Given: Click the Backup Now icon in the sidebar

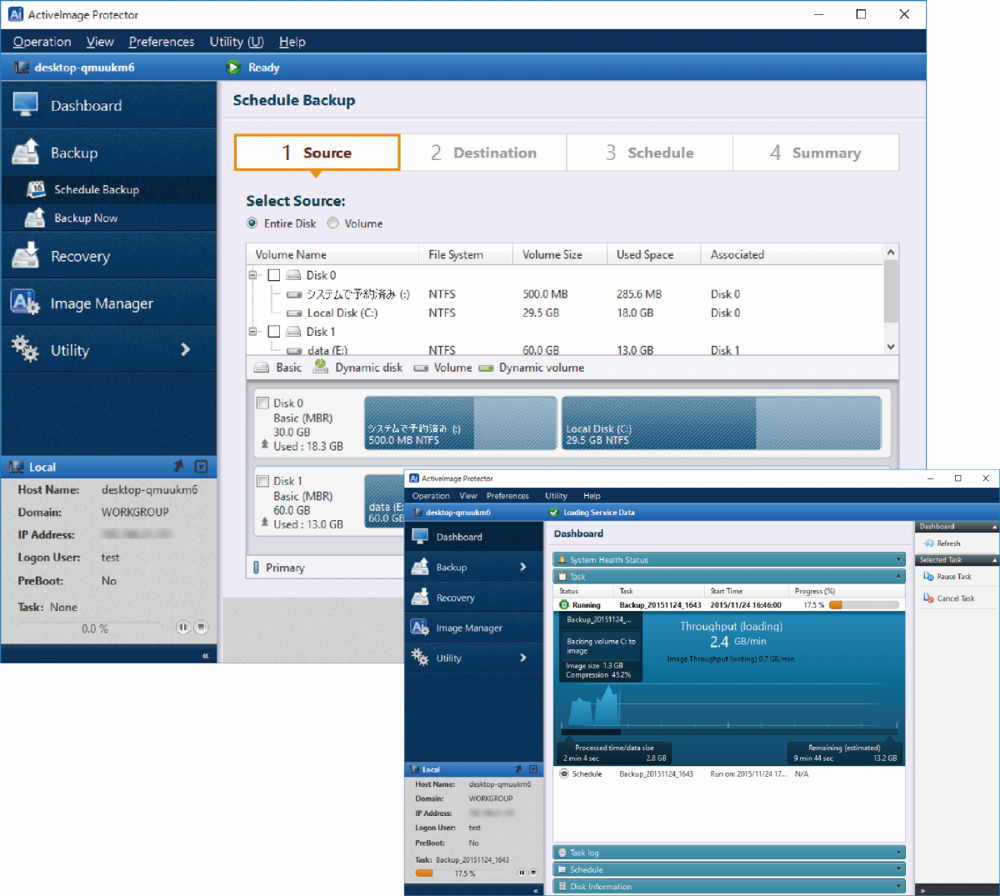Looking at the screenshot, I should (35, 217).
